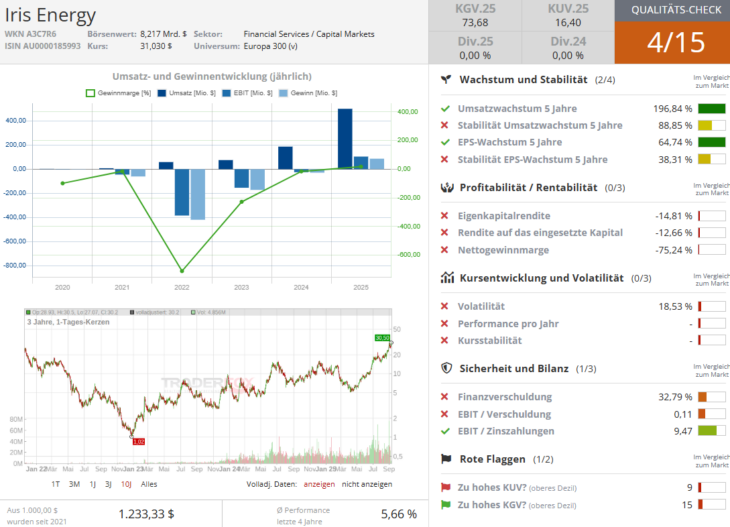Toggle the EBIT [Mio. $] legend series

click(x=248, y=93)
